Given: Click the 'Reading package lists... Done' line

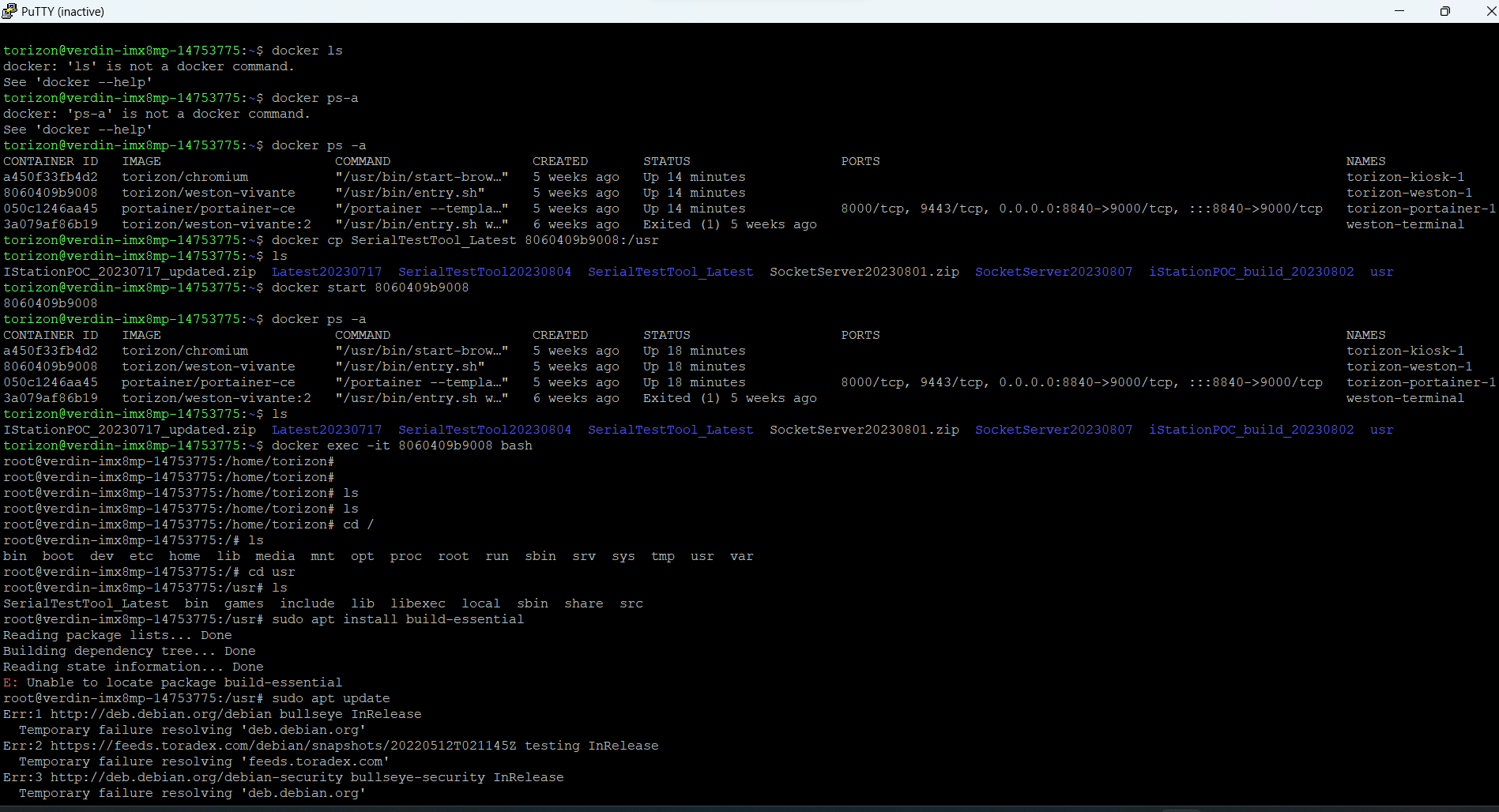Looking at the screenshot, I should [118, 635].
